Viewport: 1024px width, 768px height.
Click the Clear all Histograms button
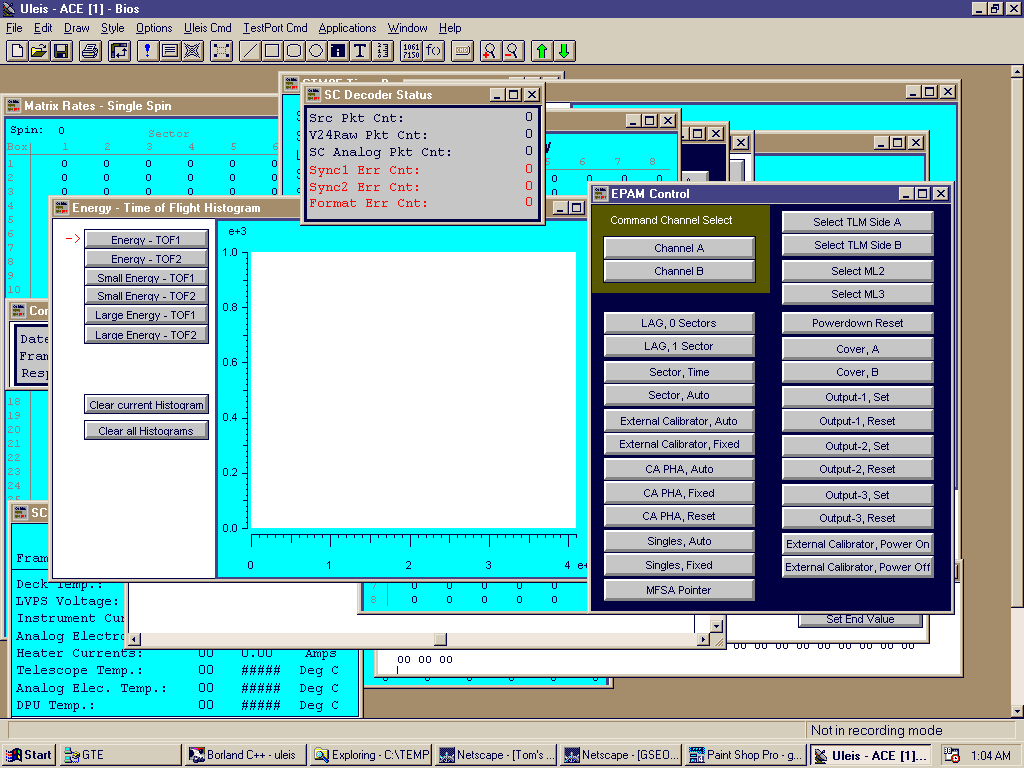click(146, 431)
